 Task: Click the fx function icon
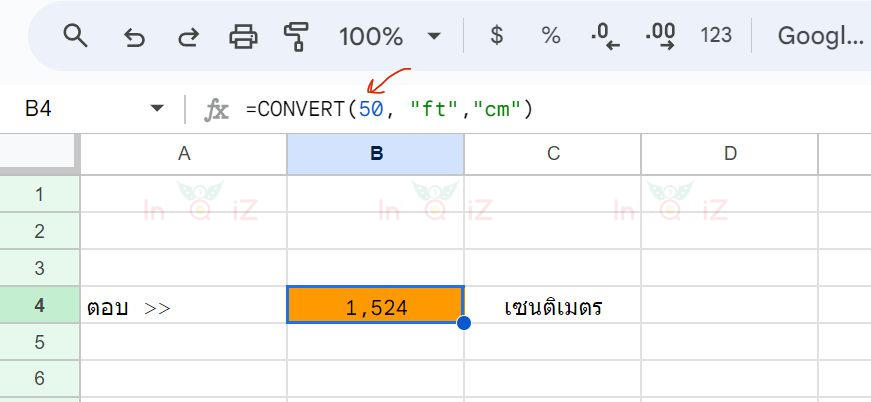[216, 109]
